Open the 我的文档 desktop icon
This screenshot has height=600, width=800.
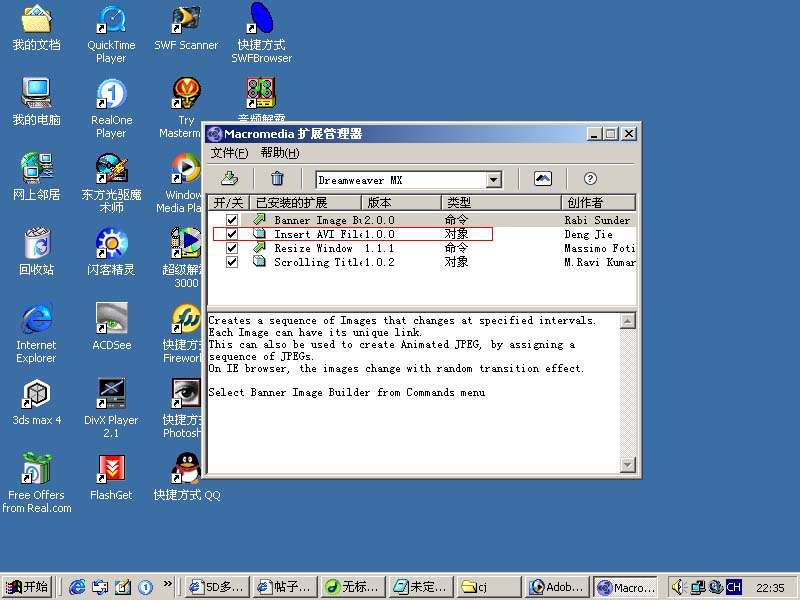click(x=36, y=28)
